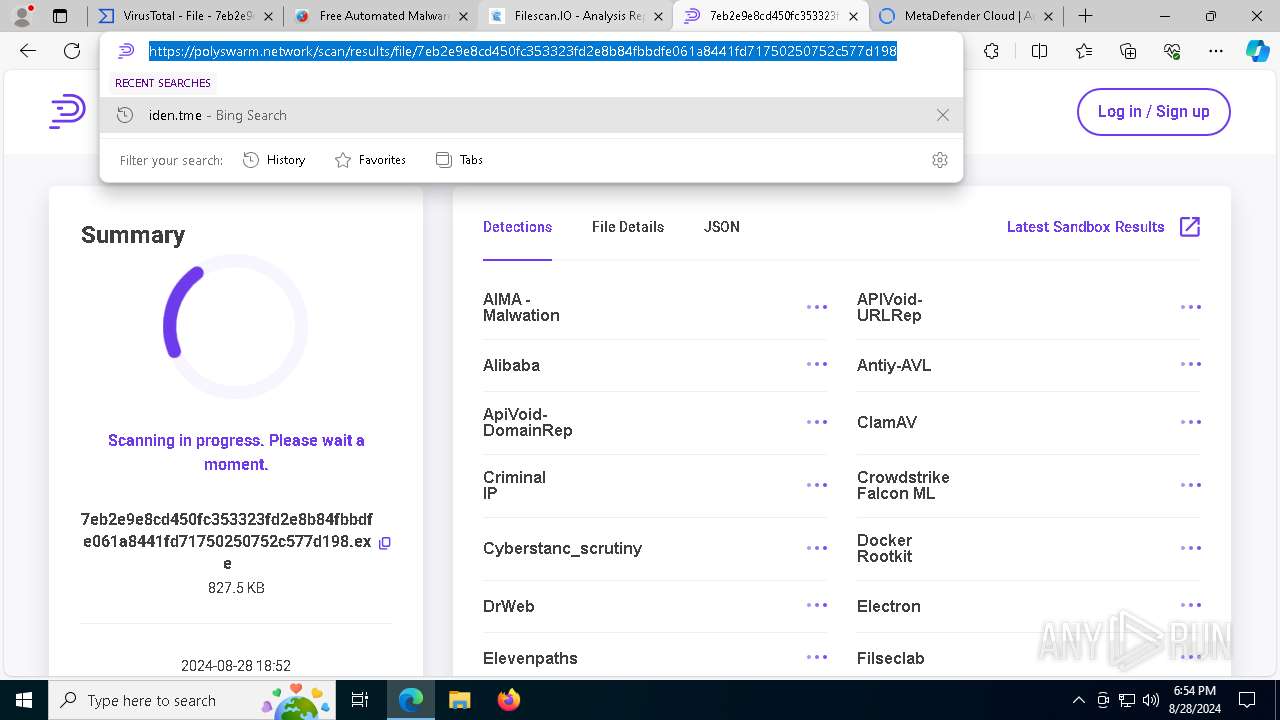This screenshot has height=720, width=1280.
Task: Expand DrWeb details dots
Action: coord(817,606)
